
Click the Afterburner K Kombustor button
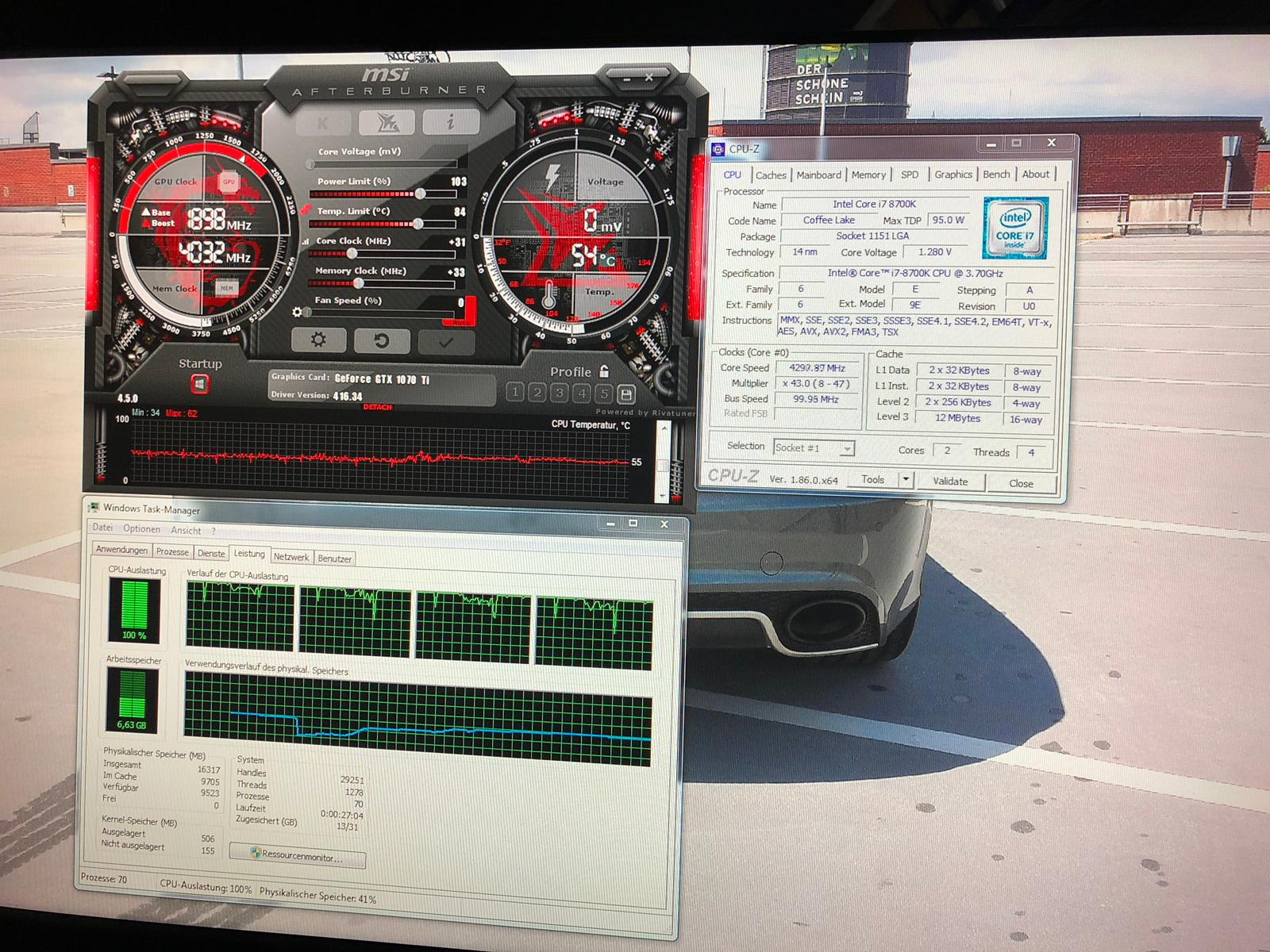point(323,123)
